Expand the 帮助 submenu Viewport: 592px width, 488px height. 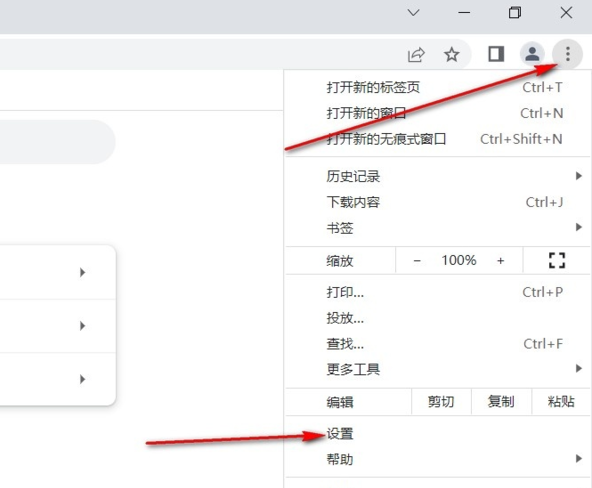[x=438, y=459]
